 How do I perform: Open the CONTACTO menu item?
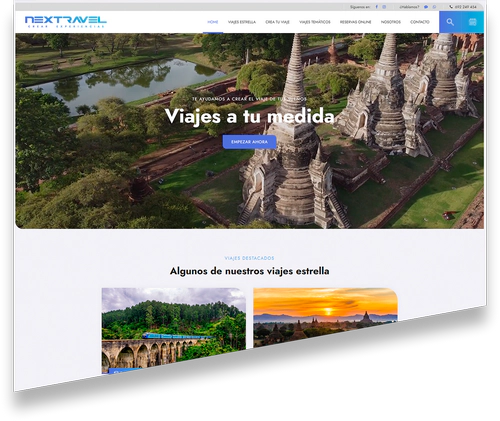click(420, 22)
